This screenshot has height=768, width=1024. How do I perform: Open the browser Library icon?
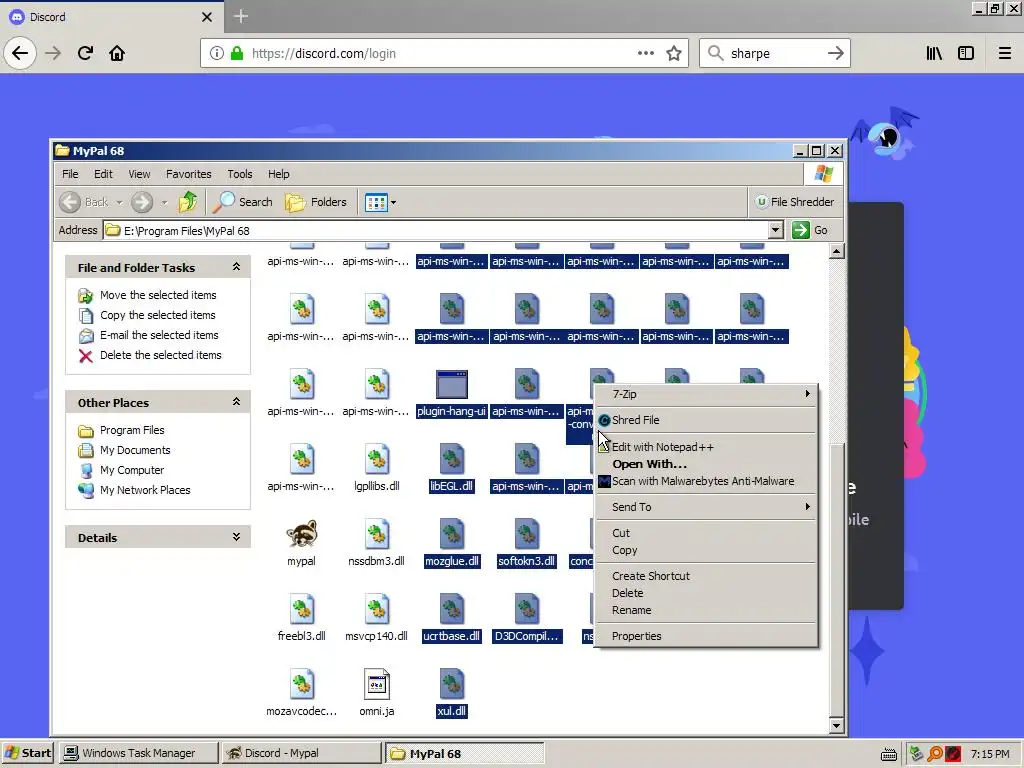coord(934,53)
